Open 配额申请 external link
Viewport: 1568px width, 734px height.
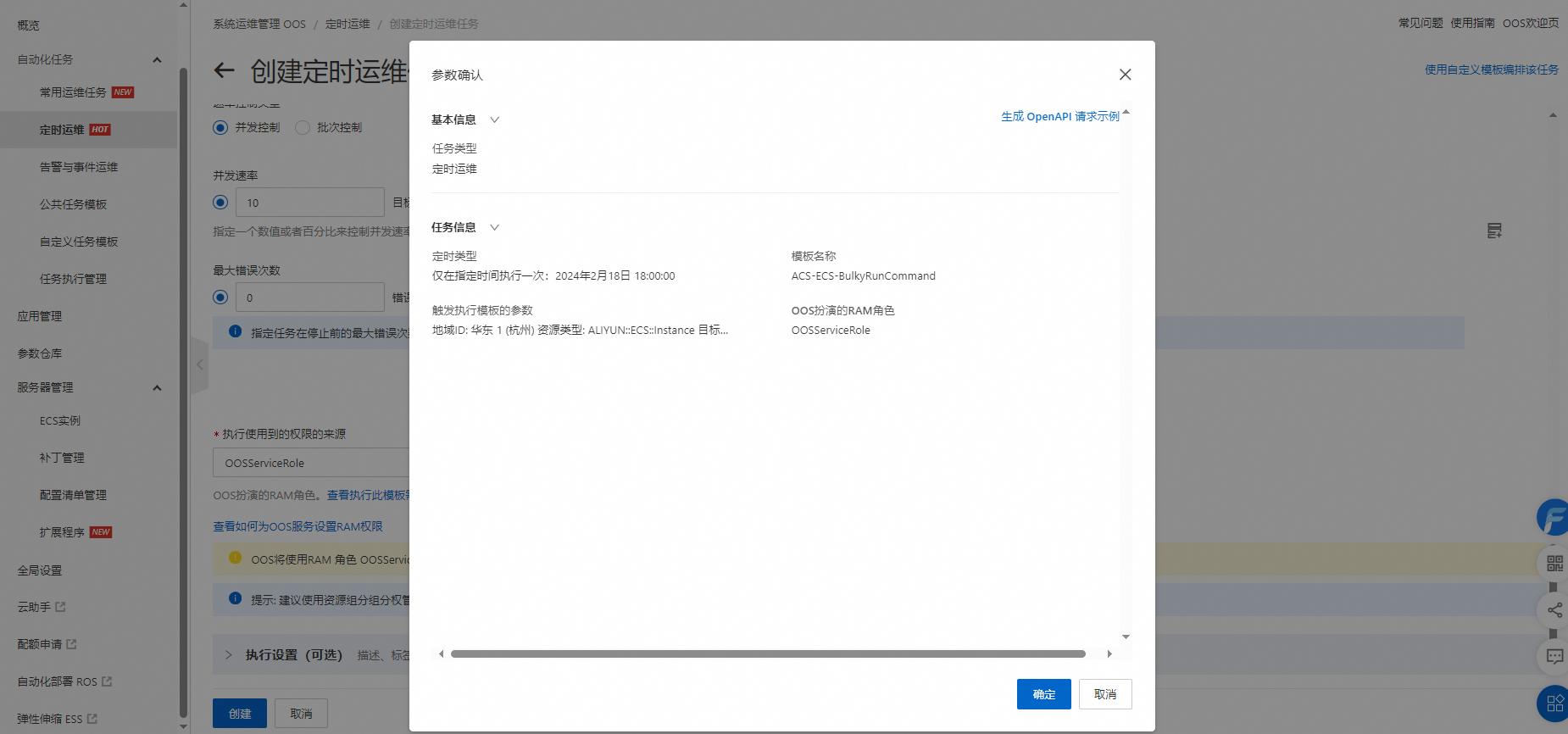point(47,644)
